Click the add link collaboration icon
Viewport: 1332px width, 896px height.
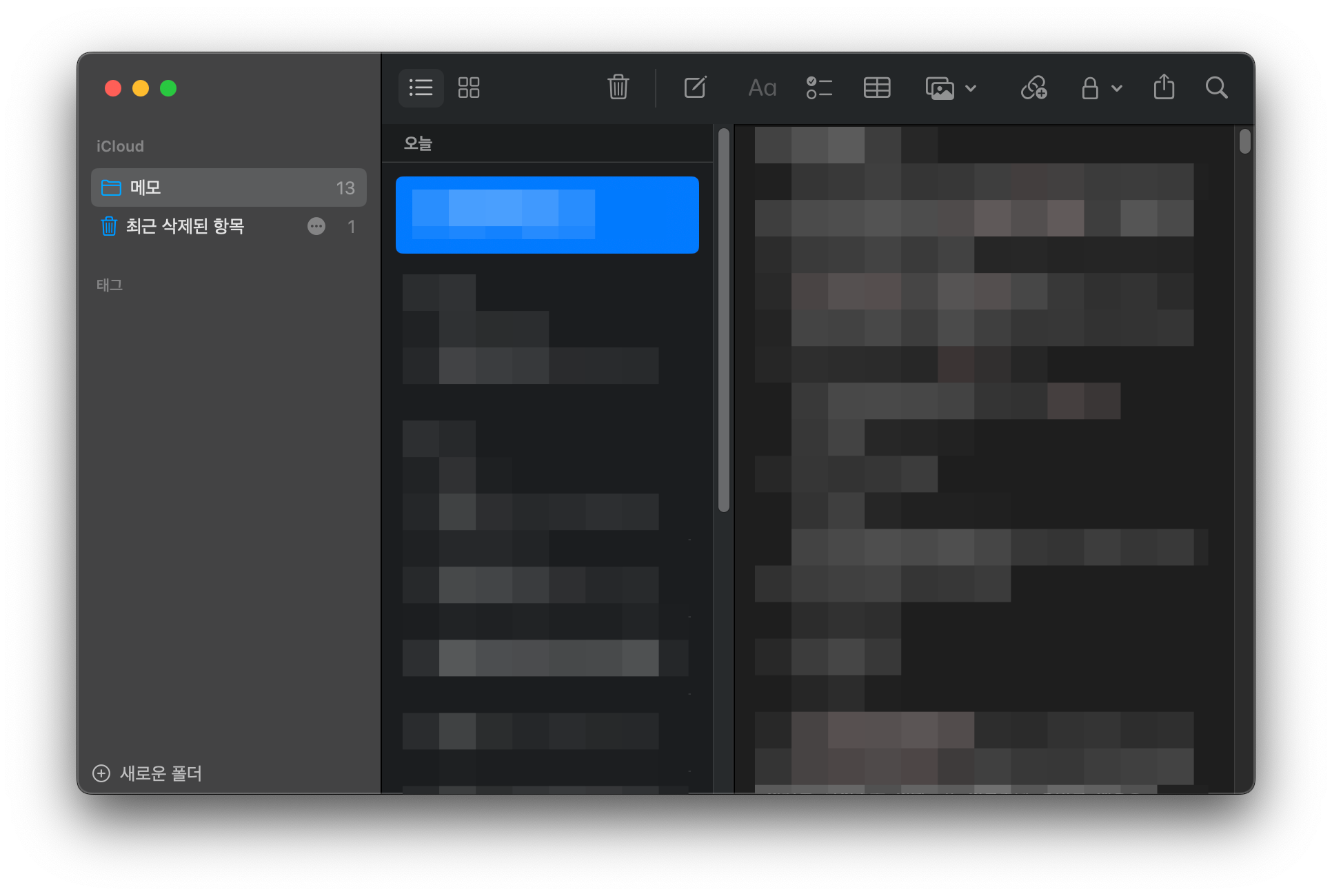point(1033,88)
